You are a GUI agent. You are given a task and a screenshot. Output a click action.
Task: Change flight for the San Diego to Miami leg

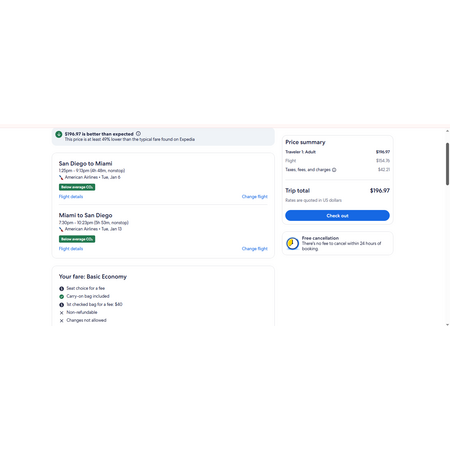coord(255,197)
